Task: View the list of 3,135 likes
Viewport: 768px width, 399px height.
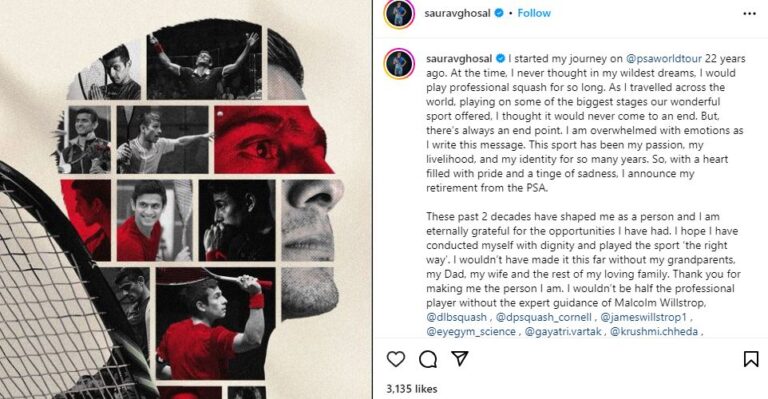Action: coord(411,389)
